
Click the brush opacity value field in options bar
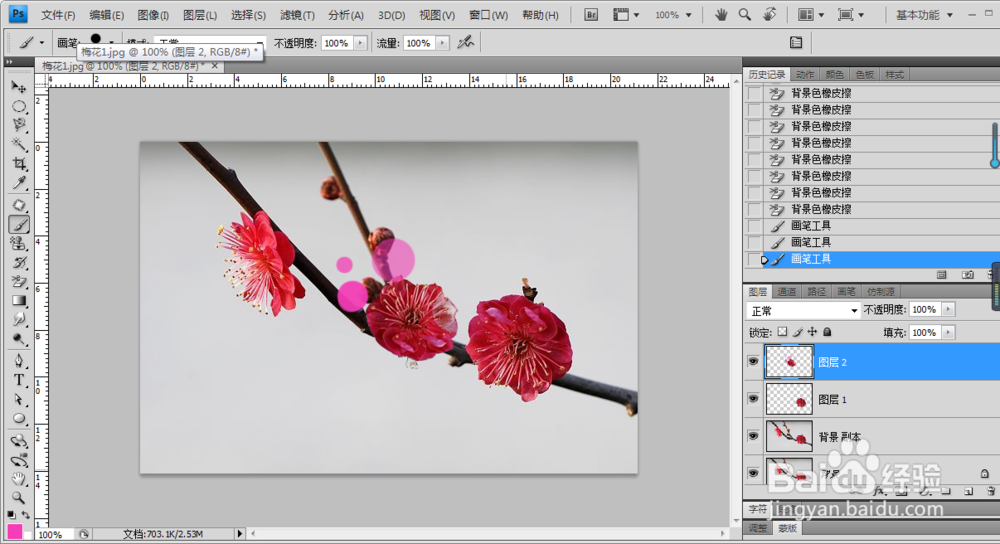click(337, 43)
